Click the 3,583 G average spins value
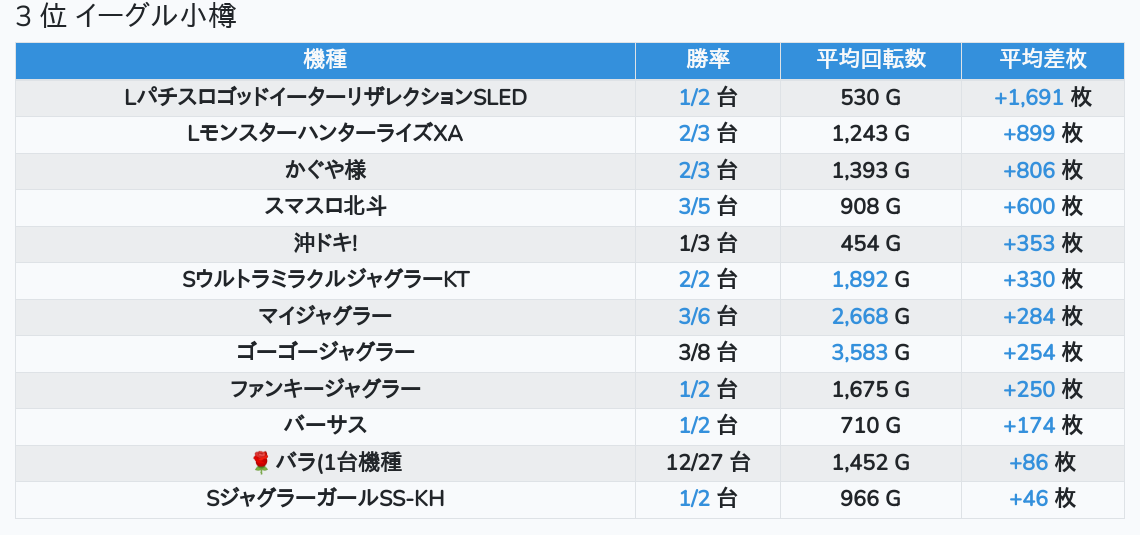 (870, 352)
